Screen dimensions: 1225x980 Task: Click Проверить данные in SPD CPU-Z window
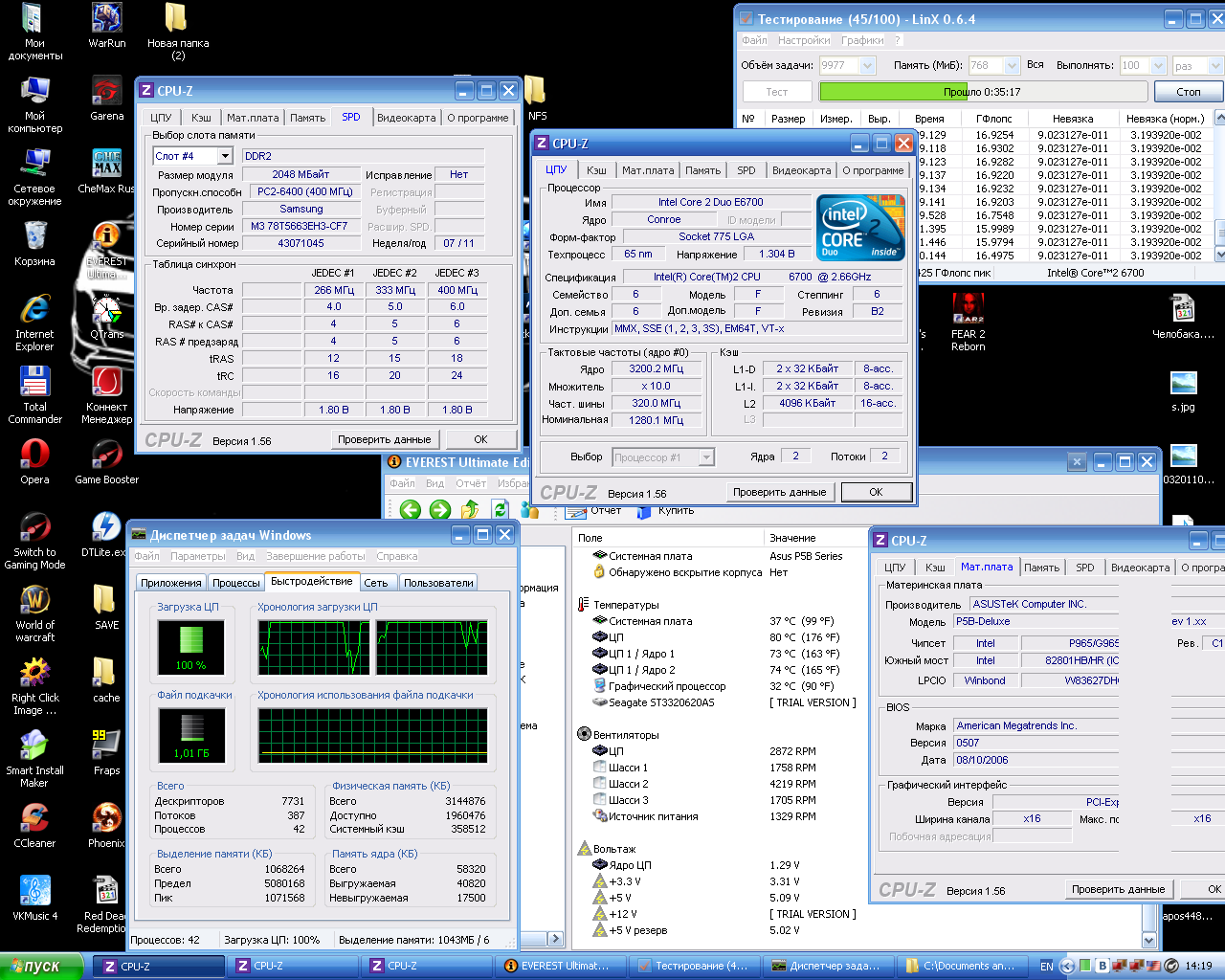384,439
